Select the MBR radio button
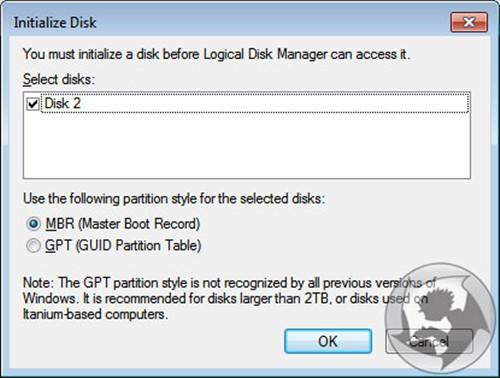The width and height of the screenshot is (500, 378). pos(33,224)
